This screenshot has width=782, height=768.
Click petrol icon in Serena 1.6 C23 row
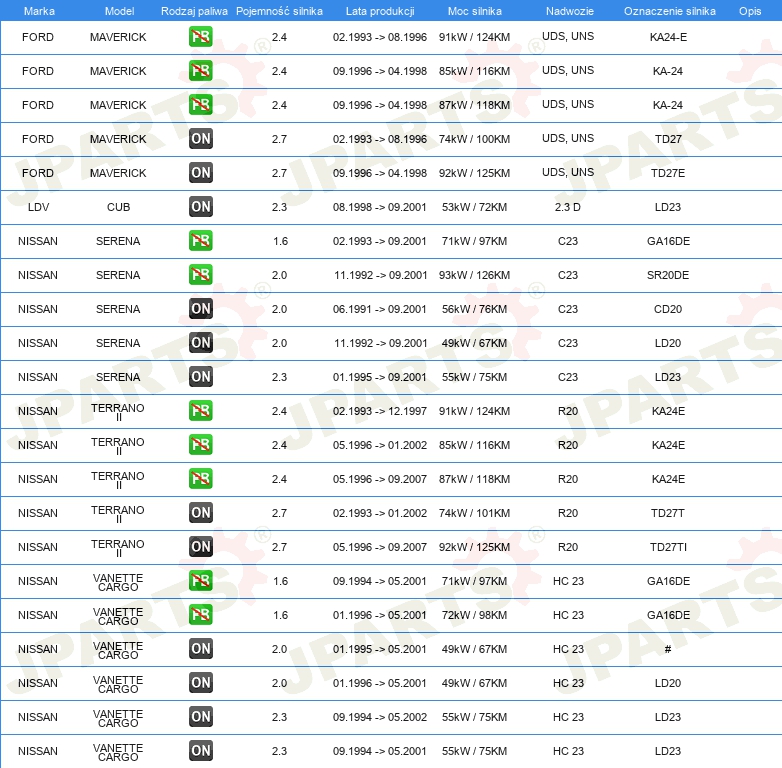click(x=200, y=241)
